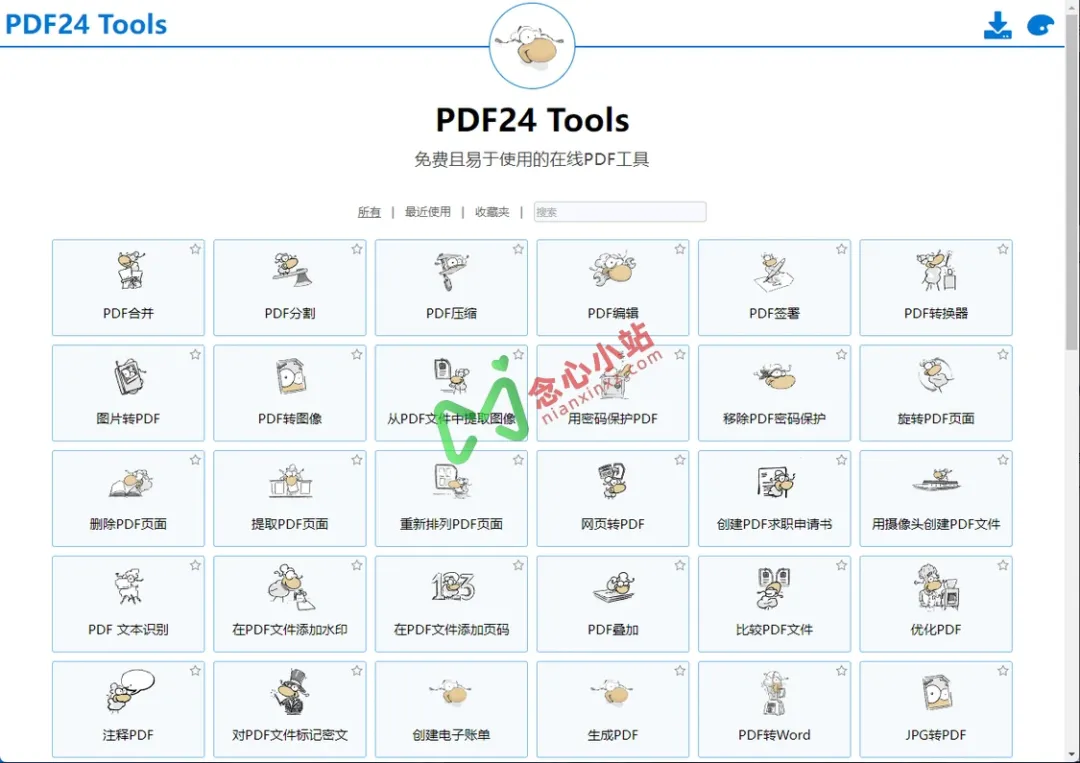Toggle star on 移除PDF密码保护 tile
The image size is (1080, 763).
click(x=842, y=355)
